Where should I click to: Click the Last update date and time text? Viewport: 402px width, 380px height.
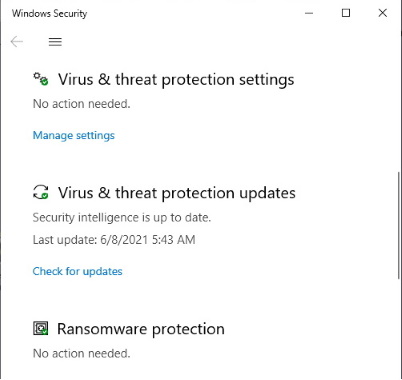click(114, 240)
